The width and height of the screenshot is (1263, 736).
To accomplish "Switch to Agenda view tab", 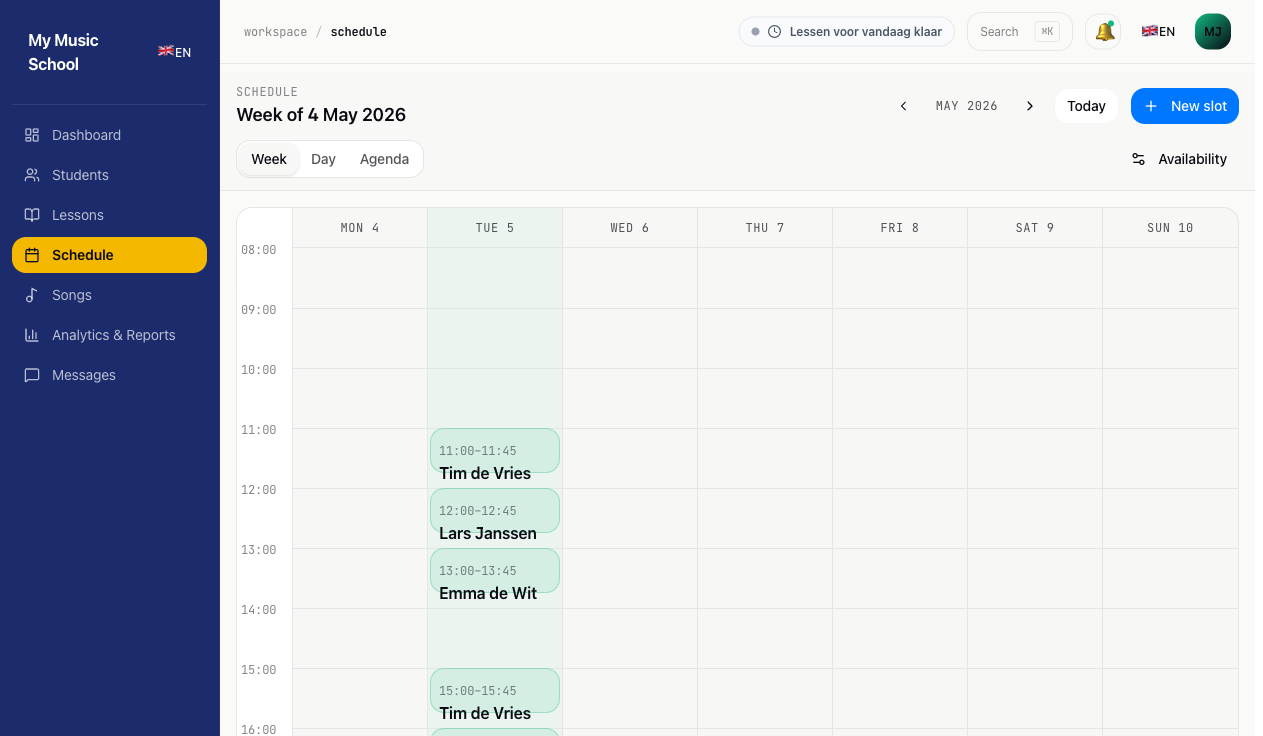I will click(384, 159).
